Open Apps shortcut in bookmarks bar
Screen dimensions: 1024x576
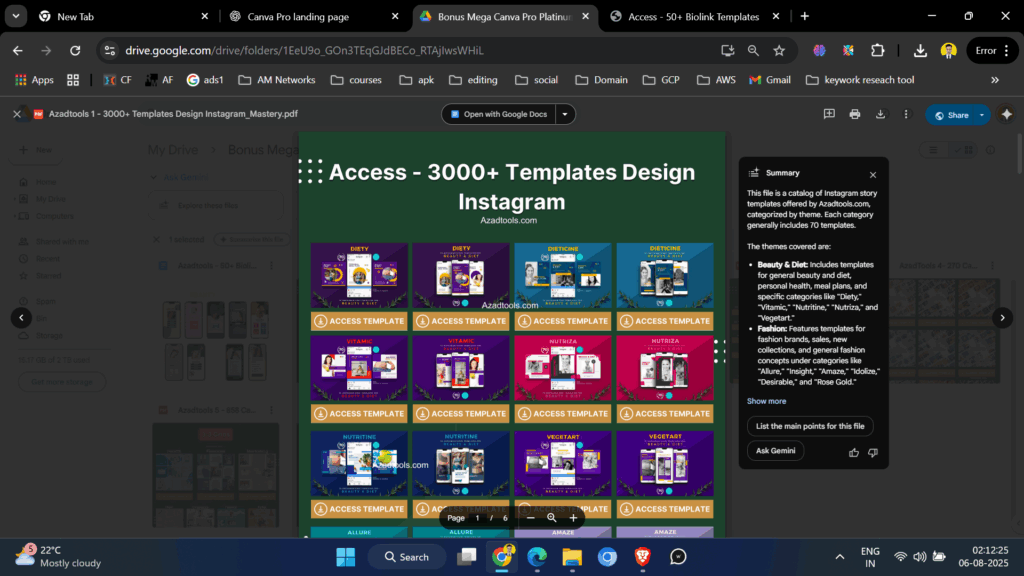pyautogui.click(x=34, y=80)
